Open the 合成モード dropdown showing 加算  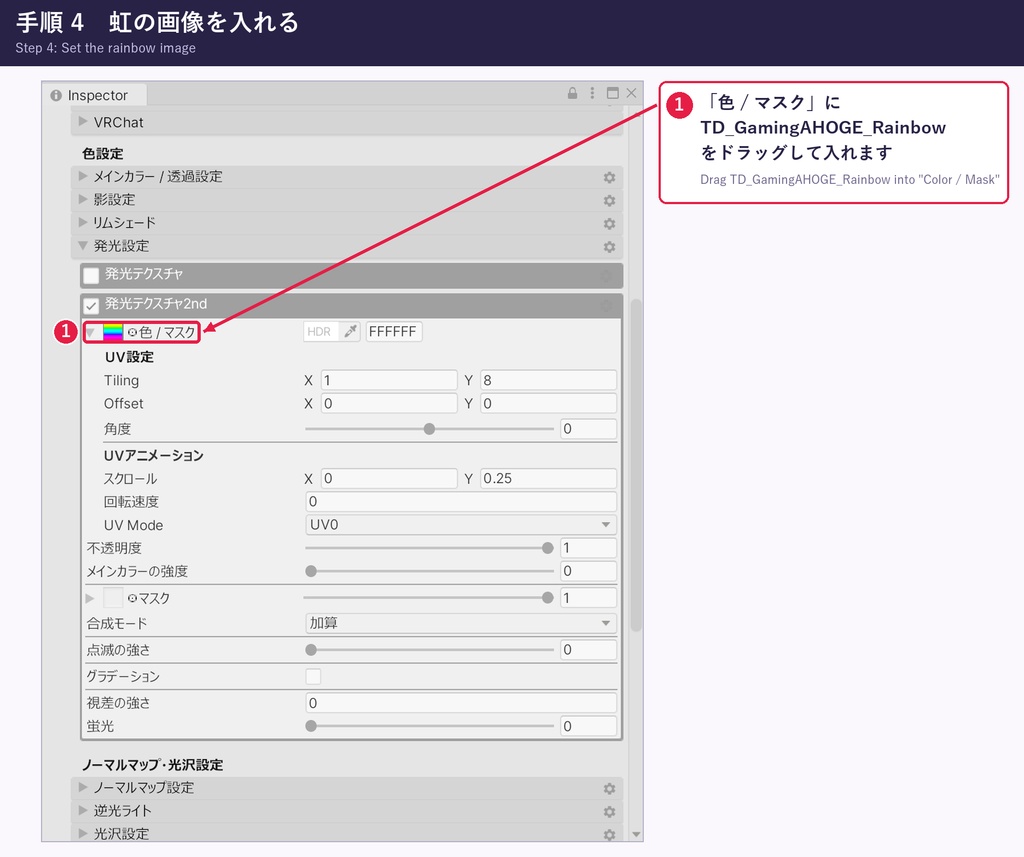[x=461, y=623]
